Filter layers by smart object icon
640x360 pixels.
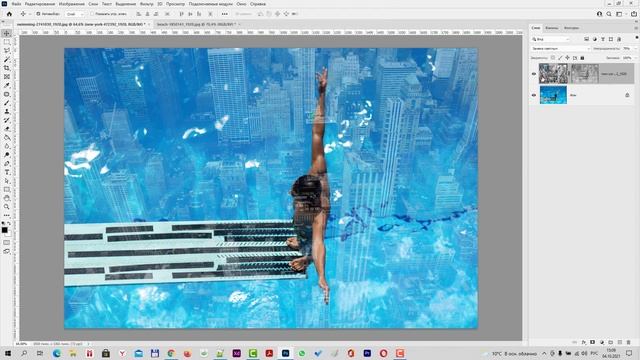pos(619,39)
